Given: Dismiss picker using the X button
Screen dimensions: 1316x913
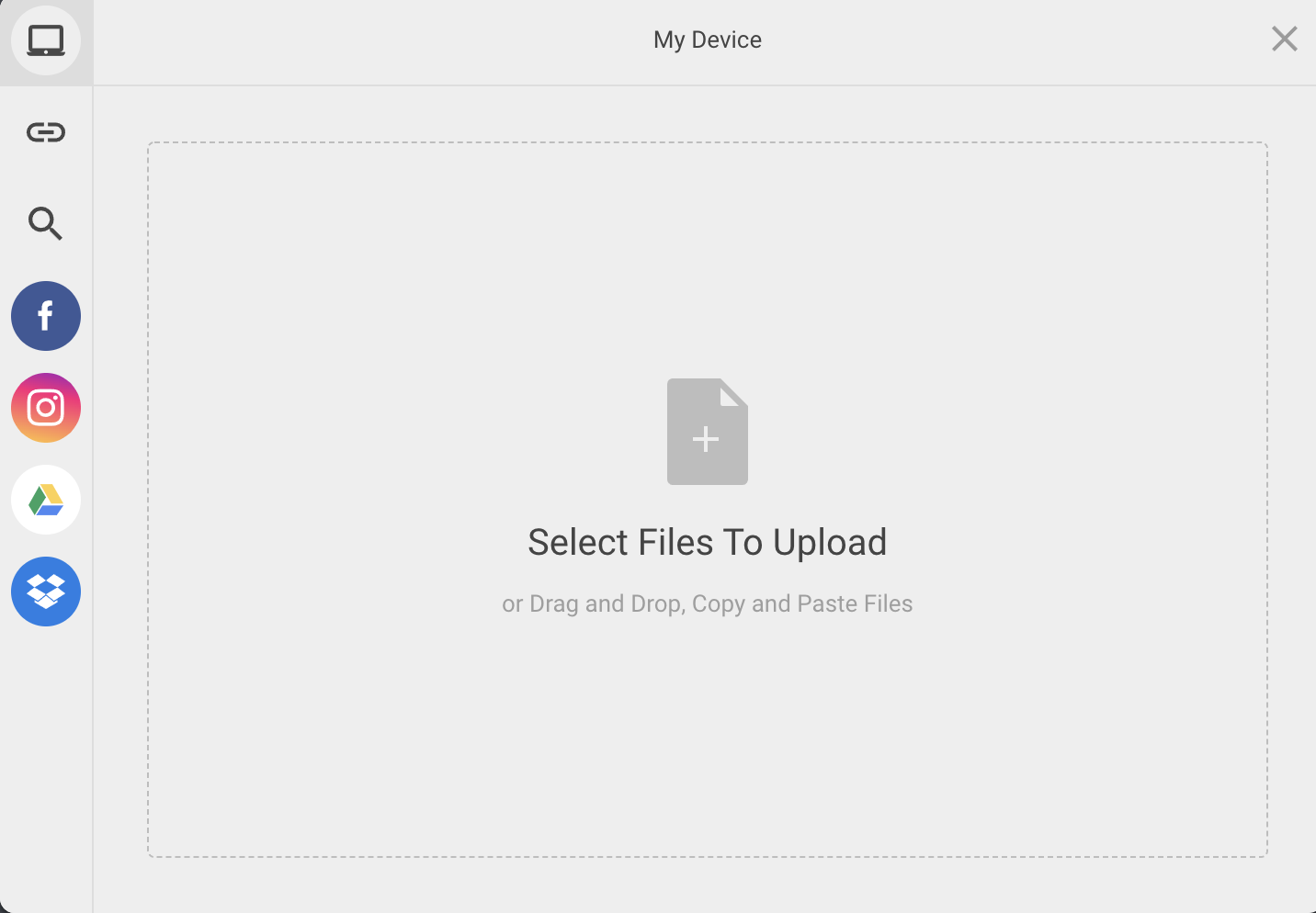Looking at the screenshot, I should [x=1285, y=39].
